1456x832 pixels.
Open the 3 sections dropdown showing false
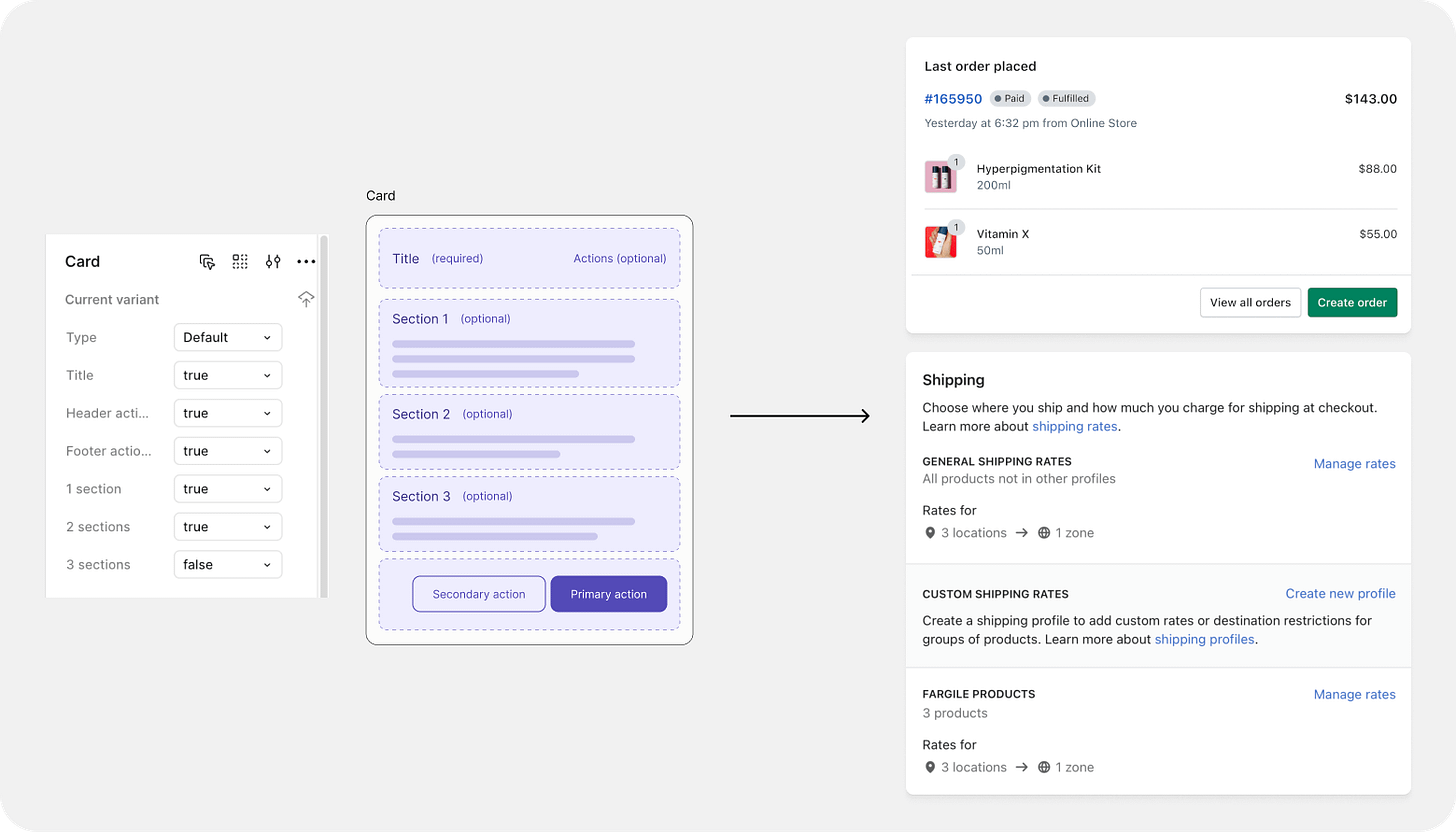(228, 565)
